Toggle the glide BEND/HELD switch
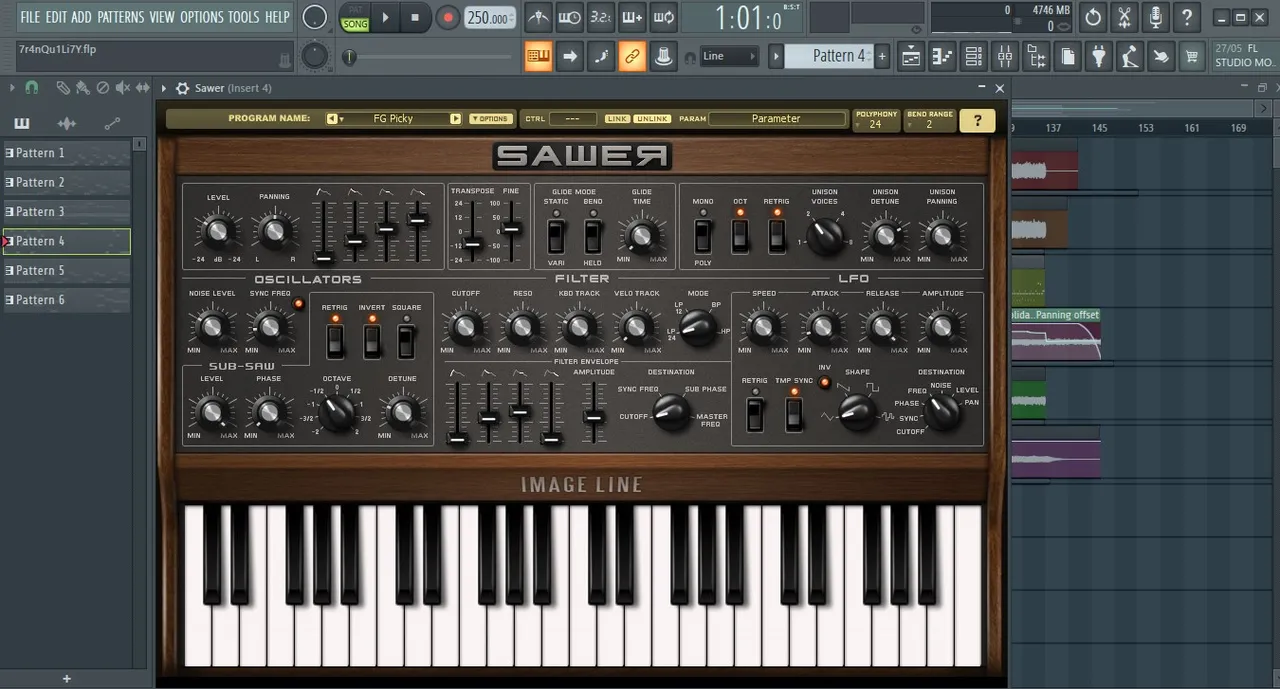Screen dimensions: 1280x689 pyautogui.click(x=593, y=236)
